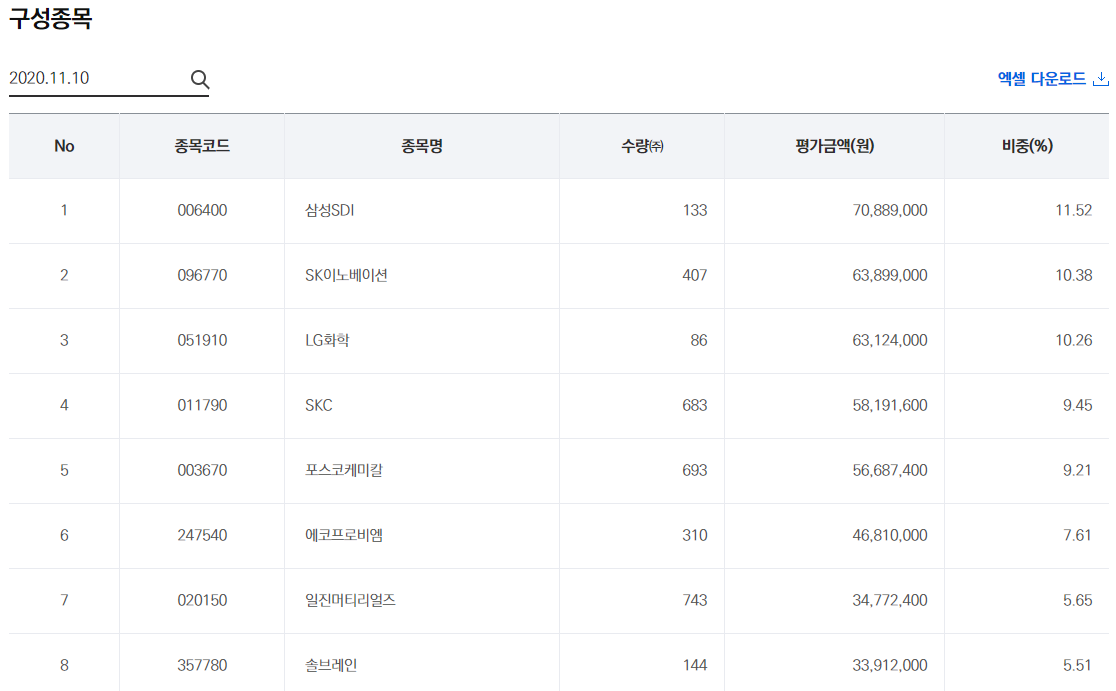Viewport: 1116px width, 691px height.
Task: Select stock code 011790
Action: (202, 406)
